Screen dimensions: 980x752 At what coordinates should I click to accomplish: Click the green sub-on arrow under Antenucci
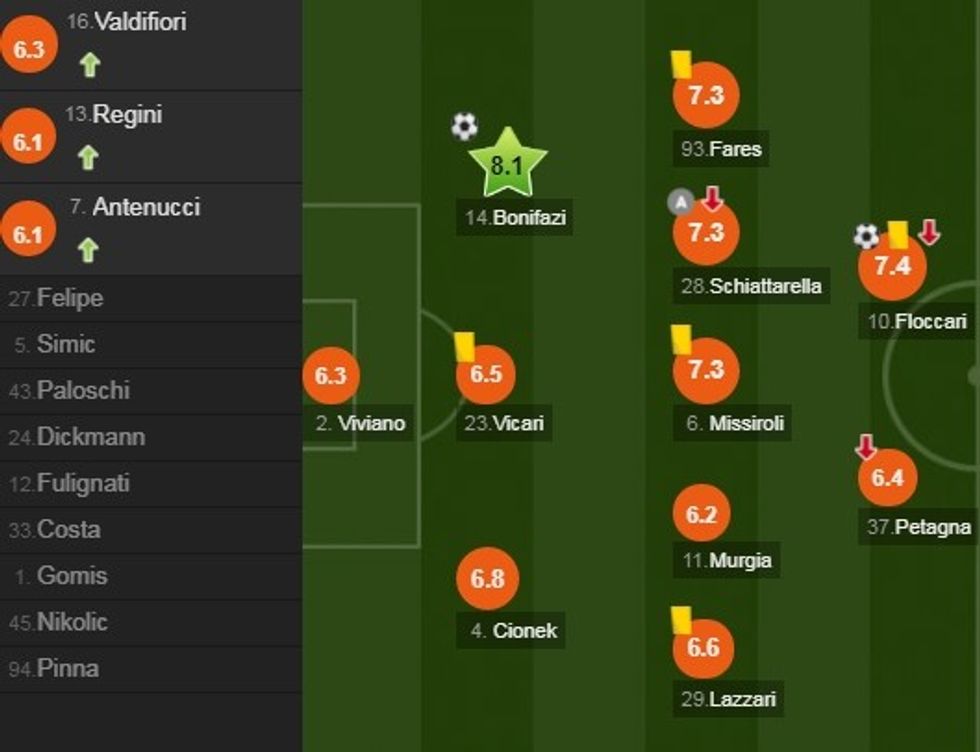pyautogui.click(x=88, y=250)
